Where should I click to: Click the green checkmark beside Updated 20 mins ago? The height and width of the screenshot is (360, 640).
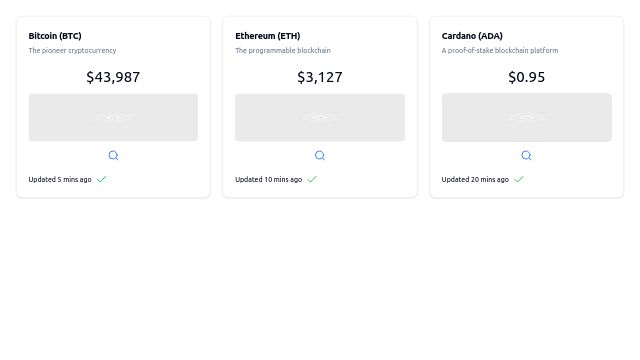click(518, 179)
